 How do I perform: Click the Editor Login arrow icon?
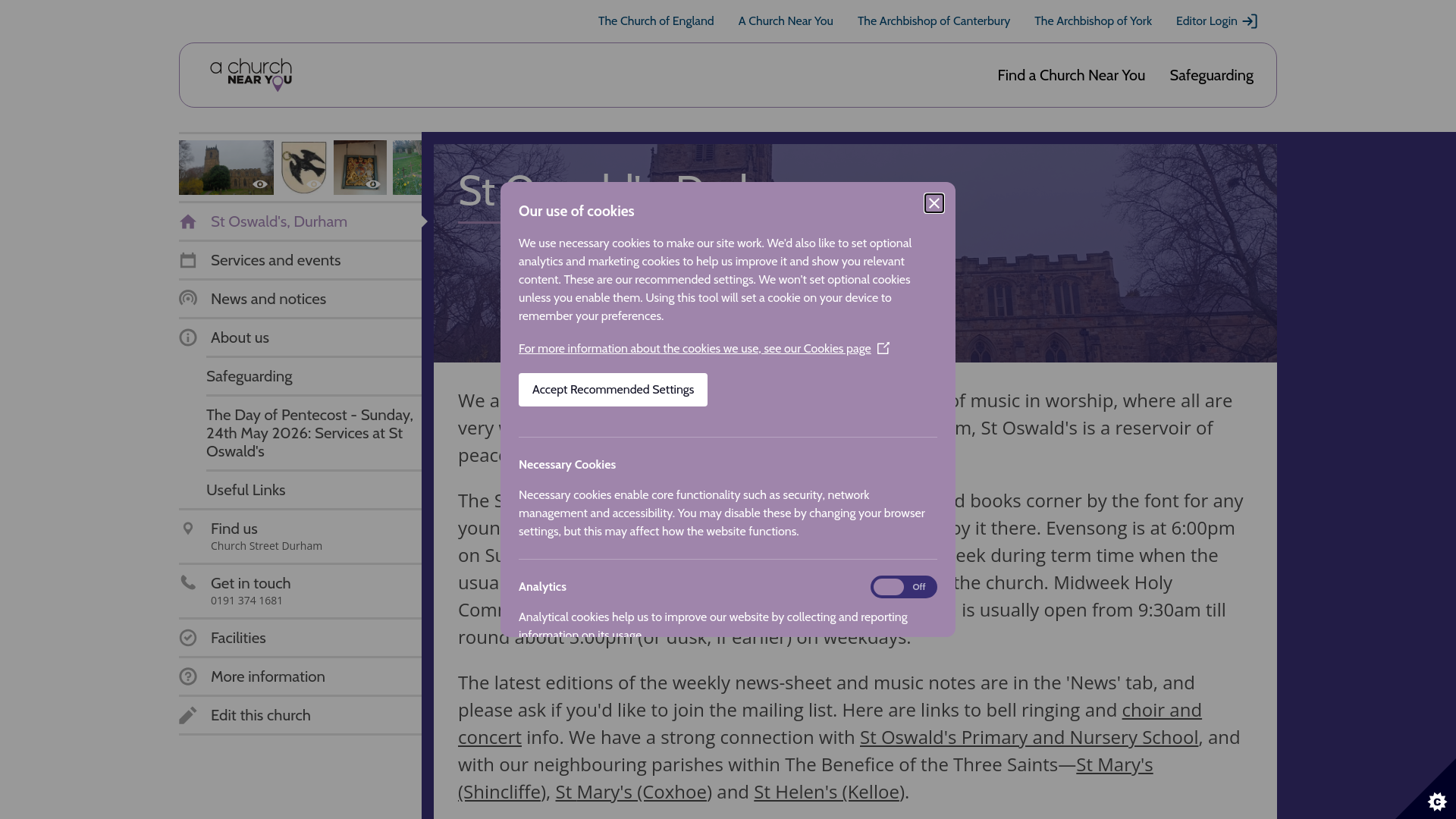pos(1250,21)
